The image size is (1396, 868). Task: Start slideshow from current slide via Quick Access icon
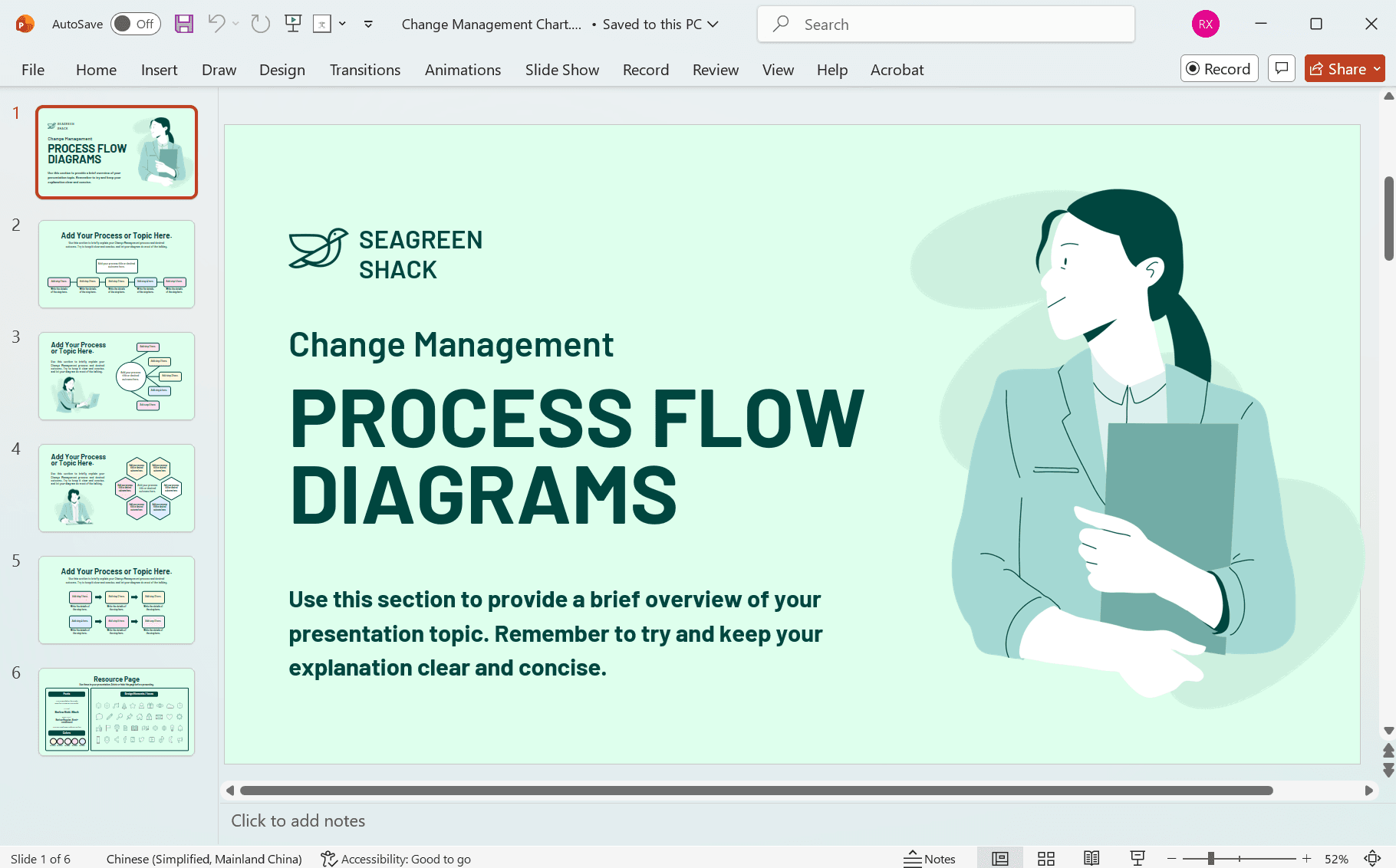[x=292, y=24]
